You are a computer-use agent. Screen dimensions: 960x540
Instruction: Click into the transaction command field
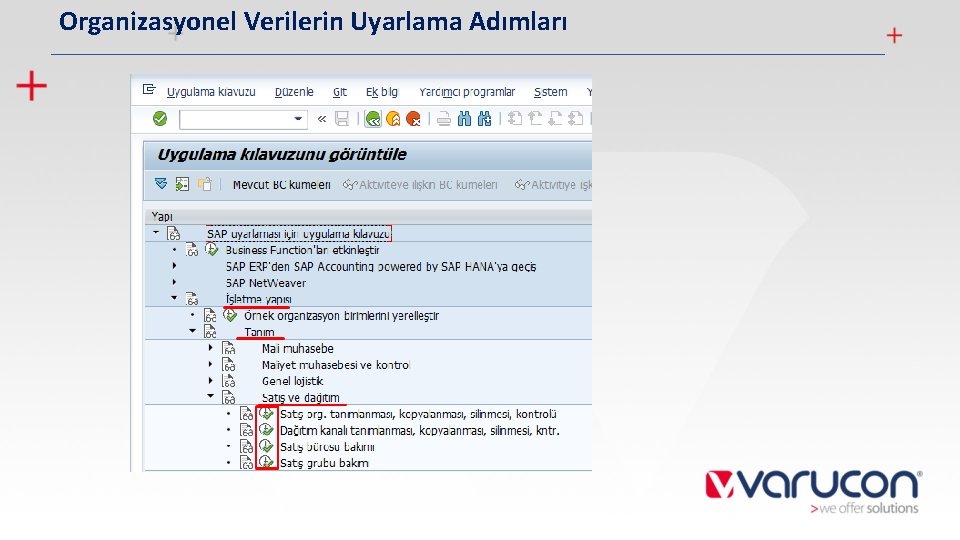[x=236, y=119]
